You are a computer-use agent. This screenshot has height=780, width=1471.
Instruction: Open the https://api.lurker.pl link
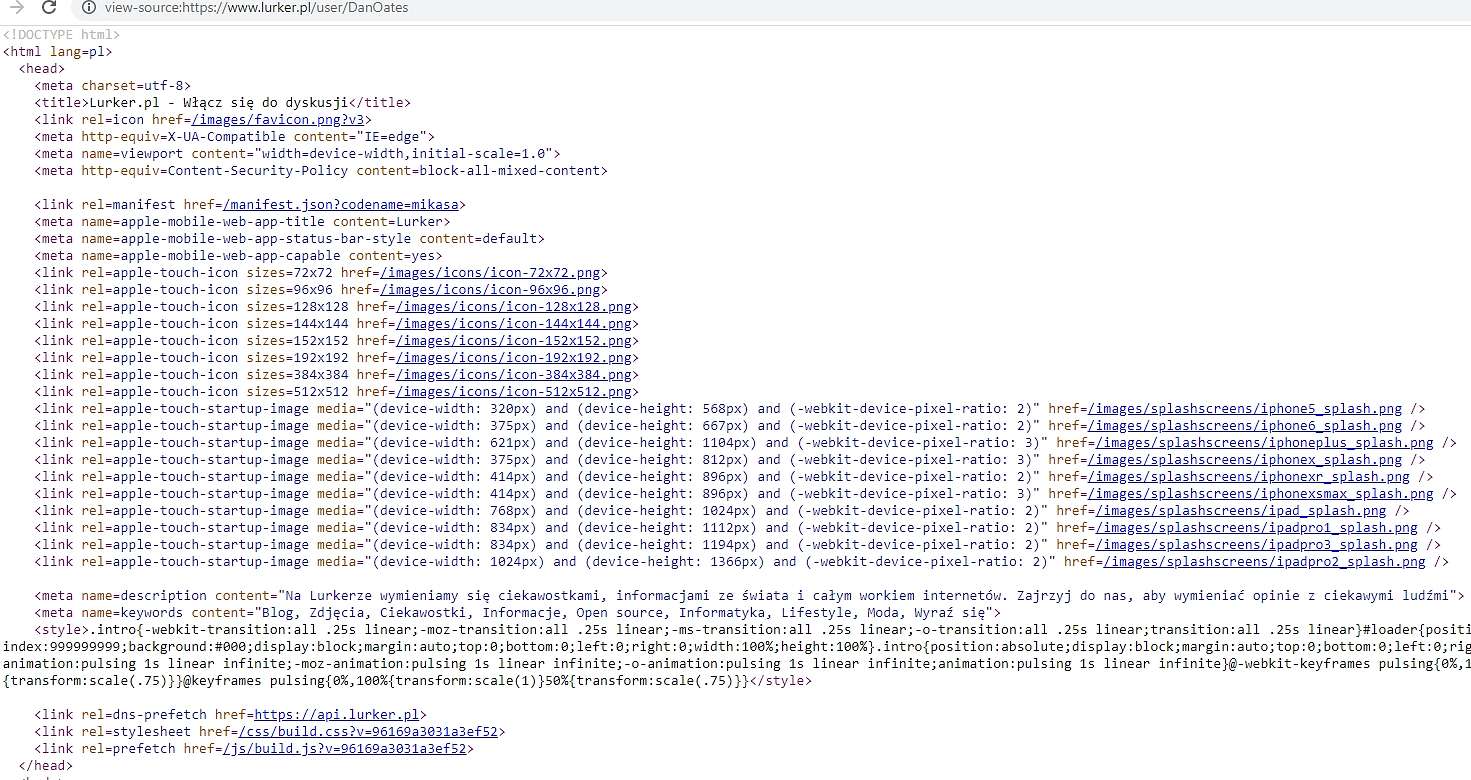(337, 714)
